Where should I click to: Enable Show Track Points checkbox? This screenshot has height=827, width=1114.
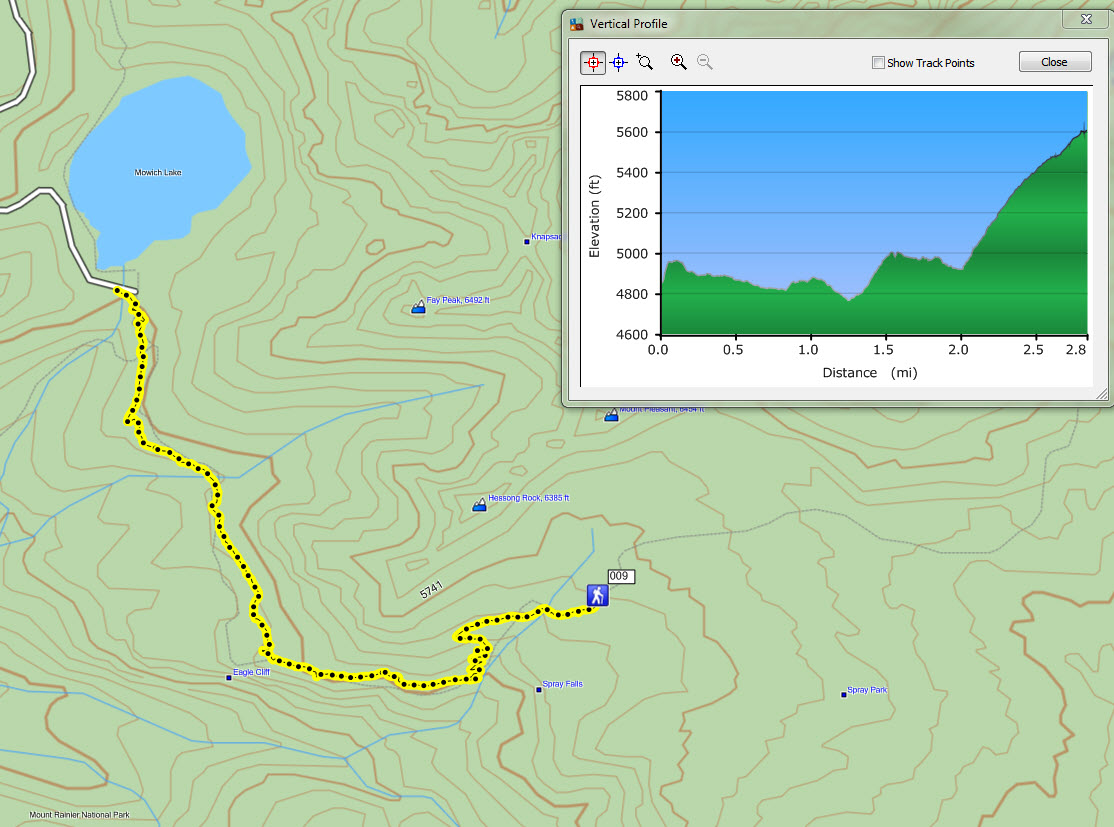(878, 63)
